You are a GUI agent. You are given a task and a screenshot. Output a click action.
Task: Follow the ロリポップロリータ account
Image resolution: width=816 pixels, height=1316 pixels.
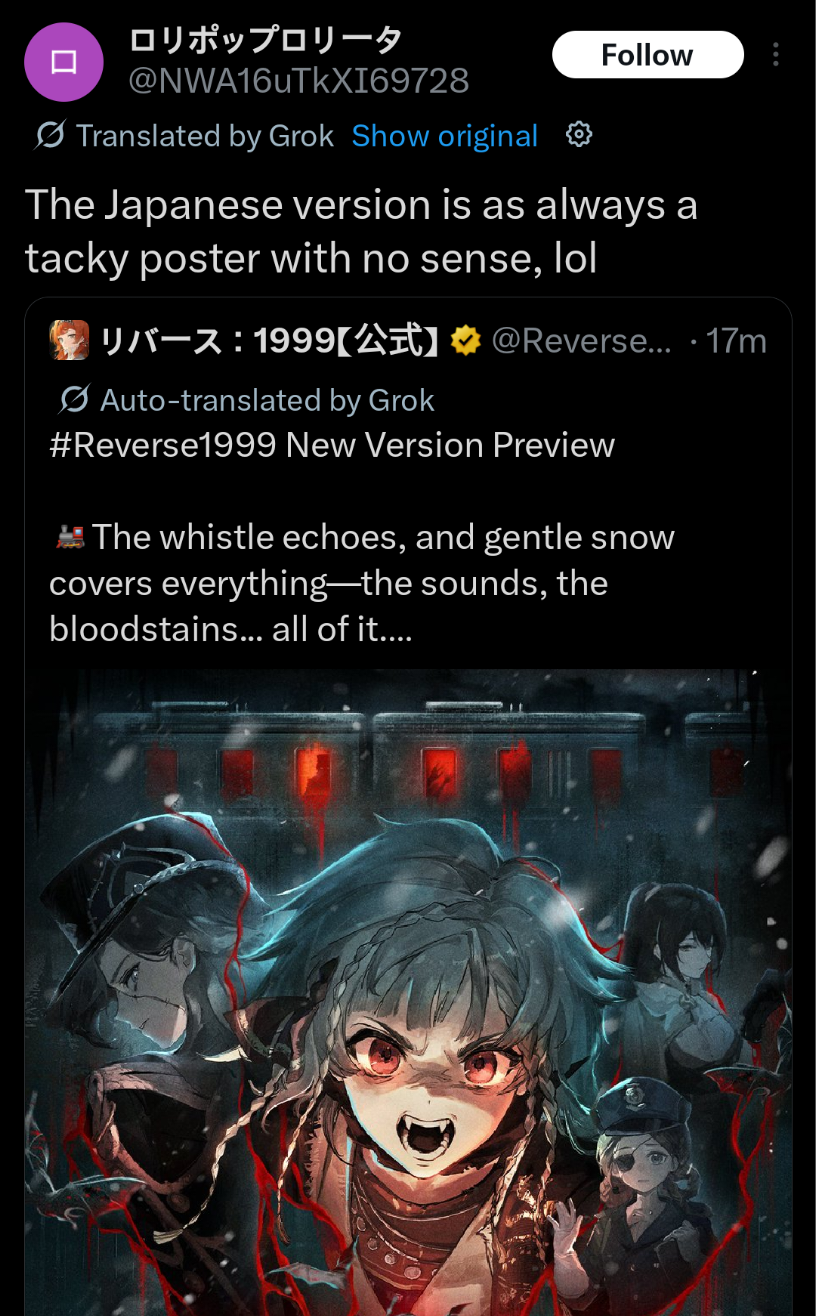648,54
